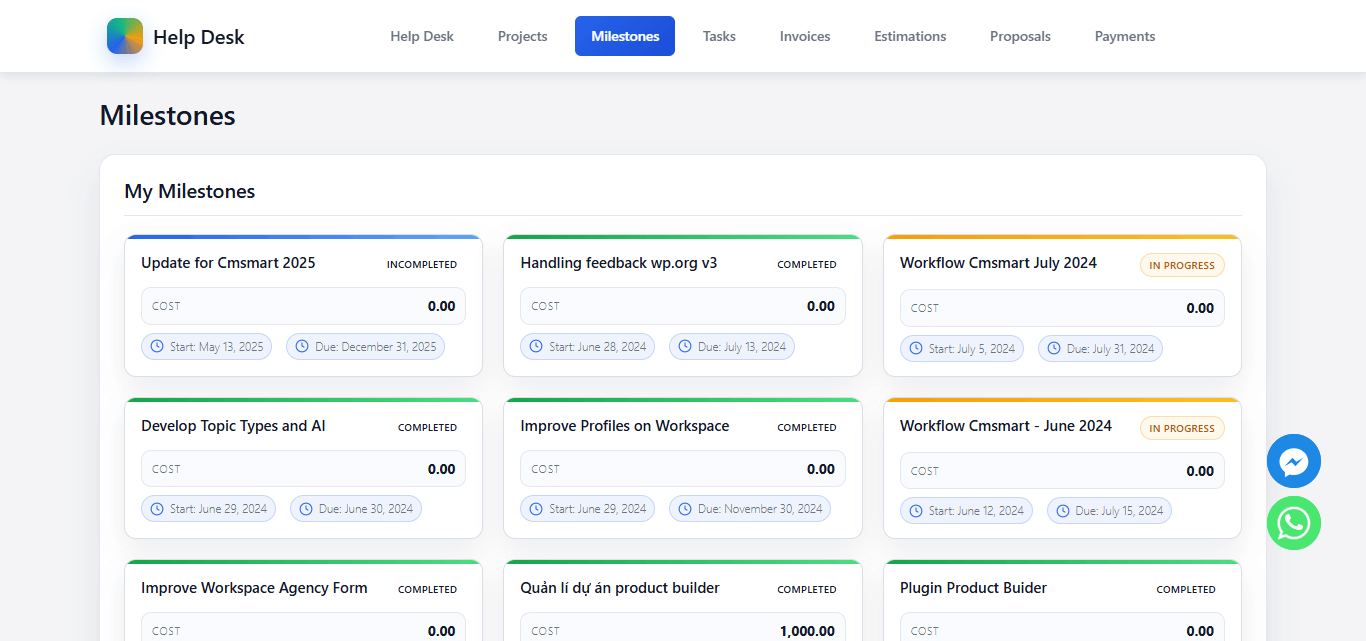1366x641 pixels.
Task: Click the Help Desk logo icon
Action: (x=125, y=36)
